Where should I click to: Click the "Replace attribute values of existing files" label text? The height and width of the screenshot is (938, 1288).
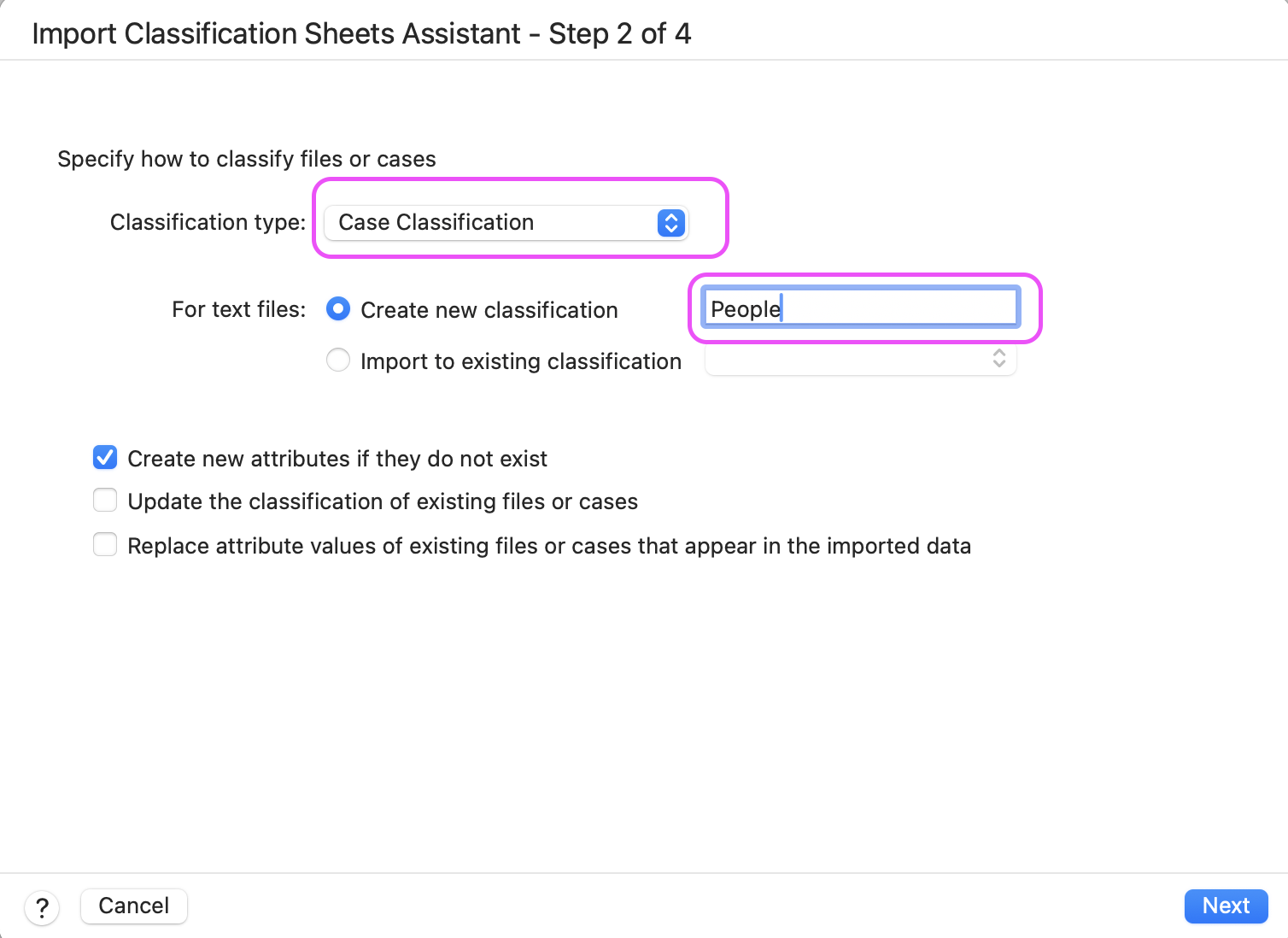tap(548, 546)
